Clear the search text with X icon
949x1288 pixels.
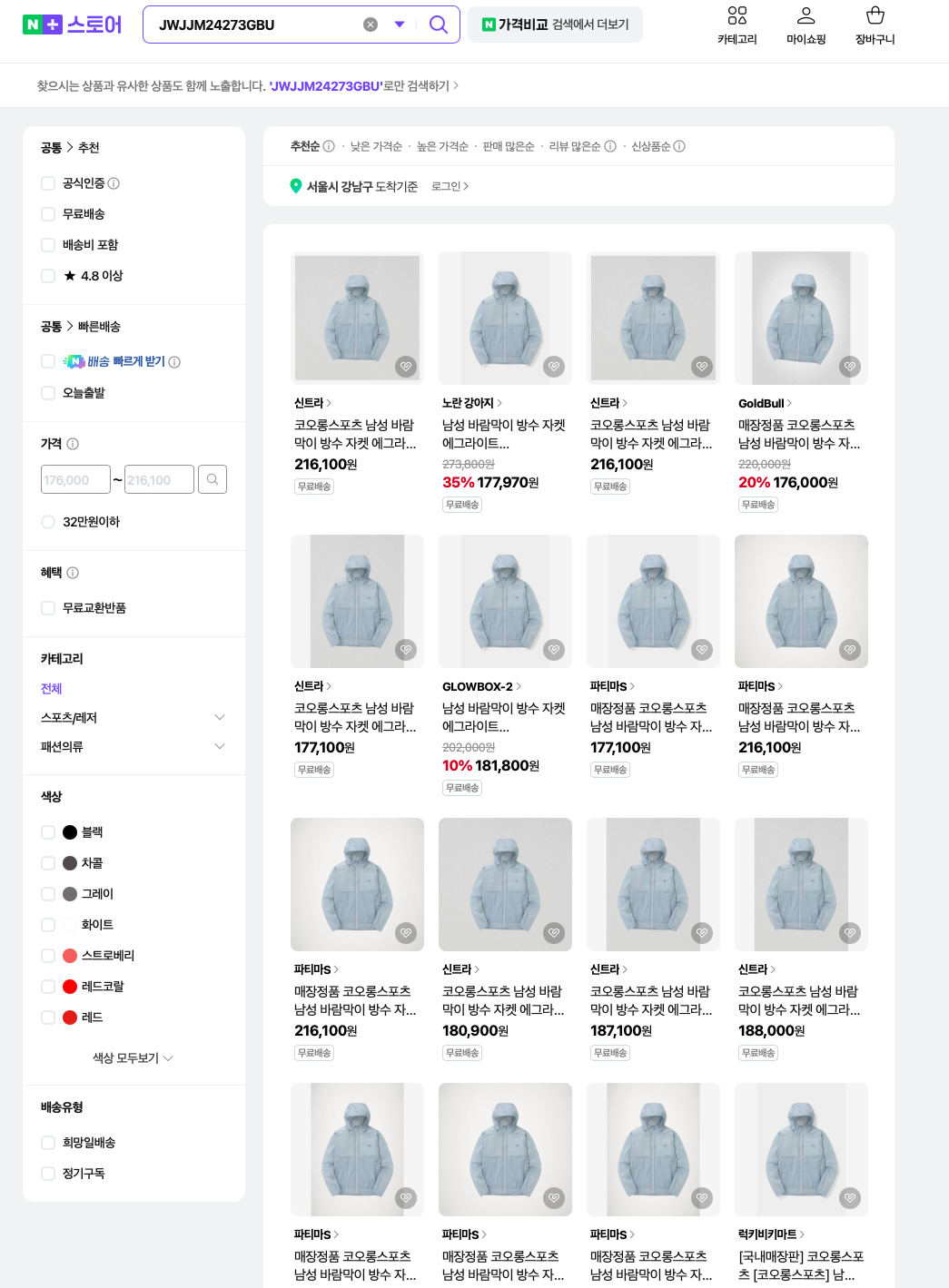371,25
